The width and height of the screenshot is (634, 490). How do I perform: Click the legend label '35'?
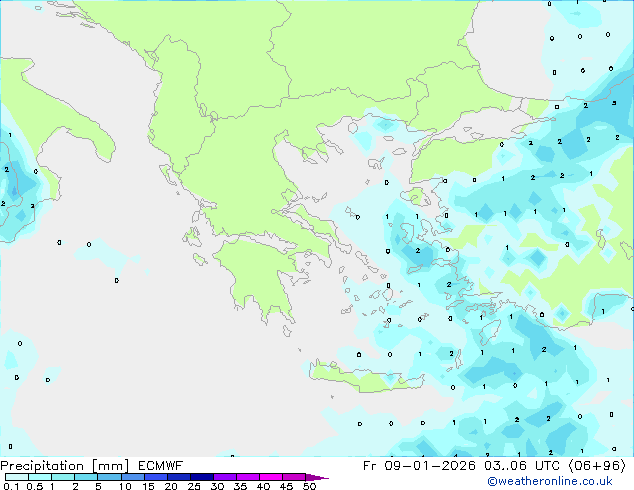coord(240,486)
